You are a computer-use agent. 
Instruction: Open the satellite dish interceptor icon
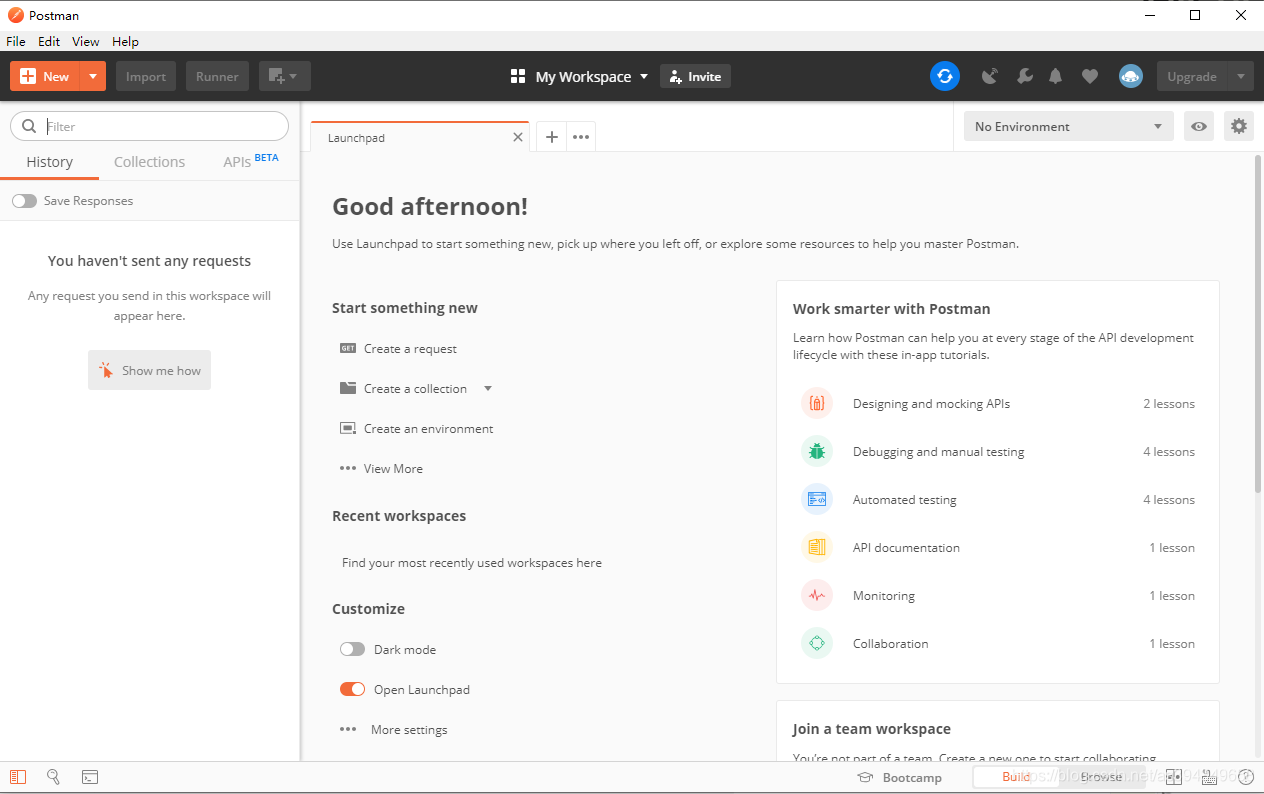coord(990,76)
